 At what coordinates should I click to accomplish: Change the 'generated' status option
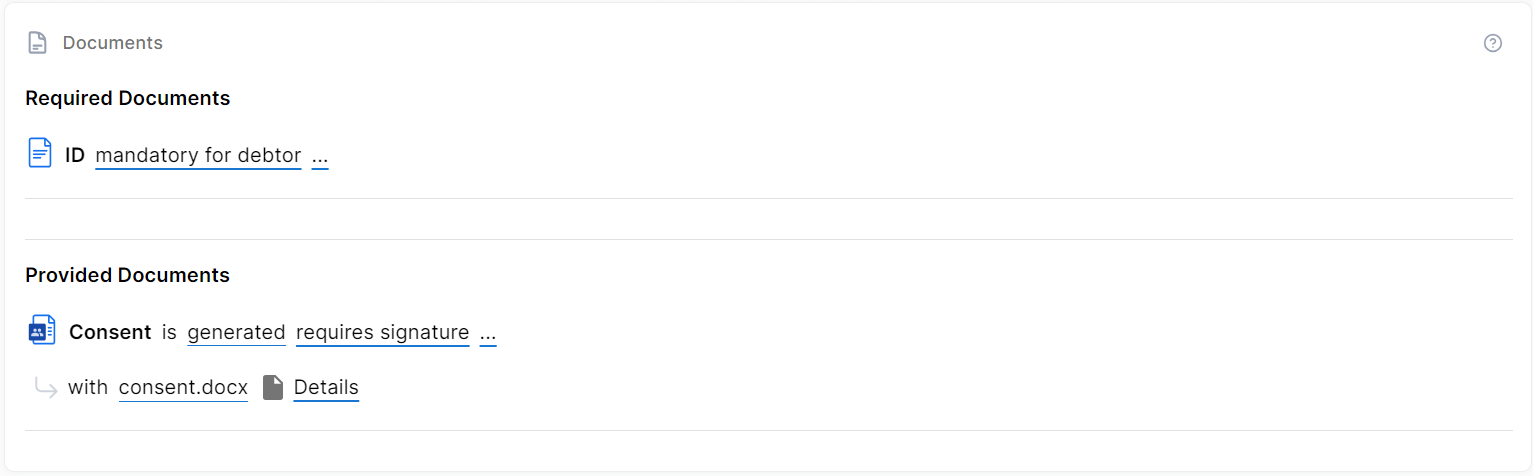(236, 333)
